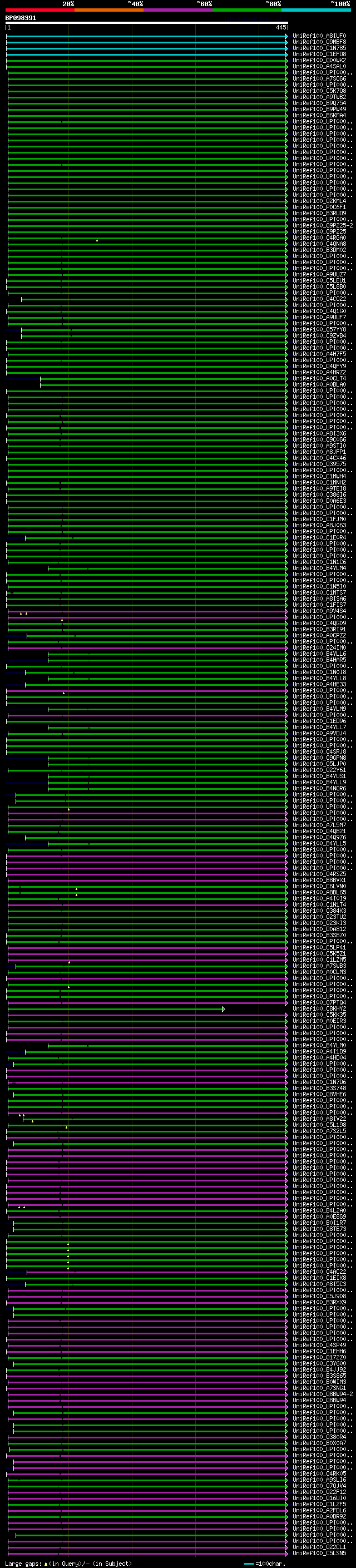Select hit label UniRef100_Q9P225-2
This screenshot has height=1568, width=356.
coord(323,225)
